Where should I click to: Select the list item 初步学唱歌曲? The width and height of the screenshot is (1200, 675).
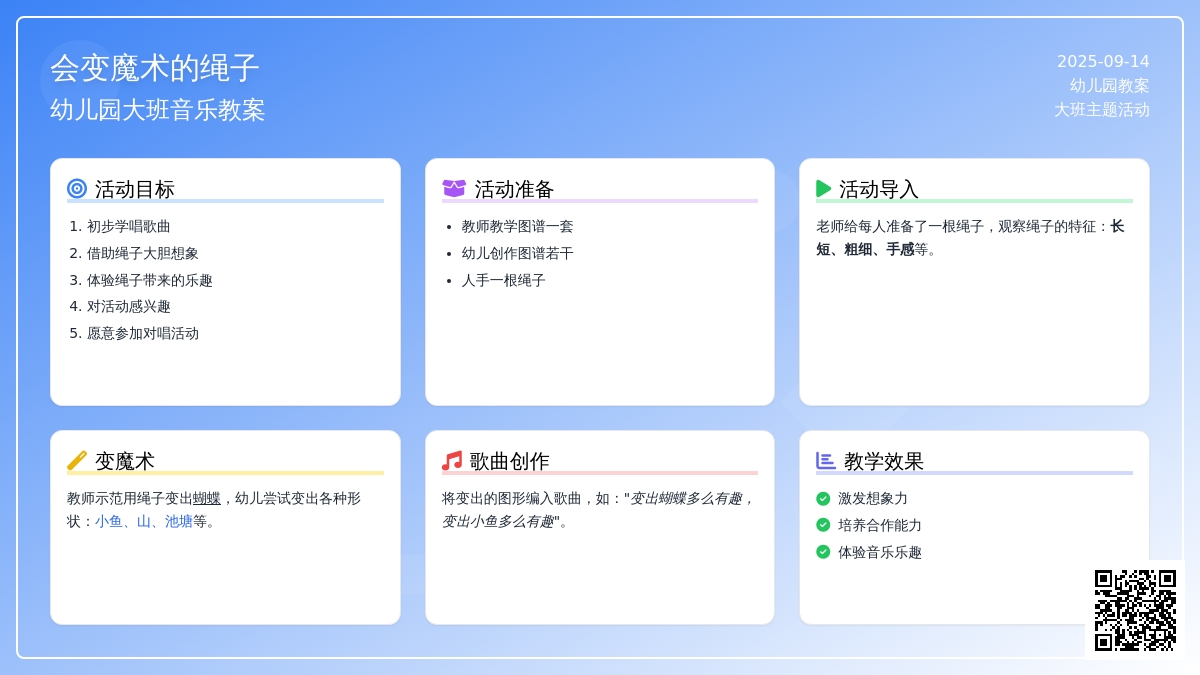pos(129,227)
